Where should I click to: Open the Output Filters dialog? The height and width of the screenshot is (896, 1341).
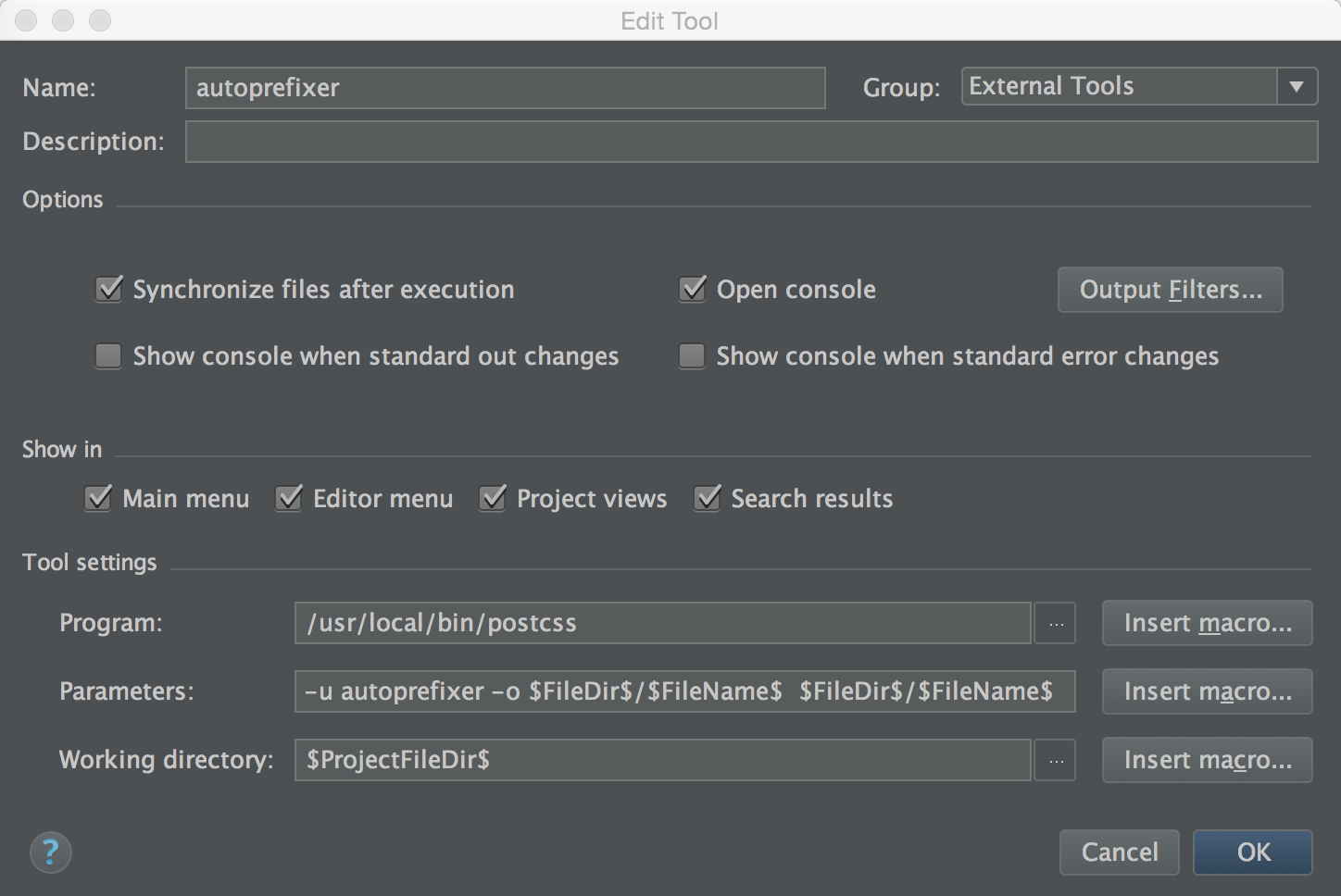click(x=1170, y=291)
